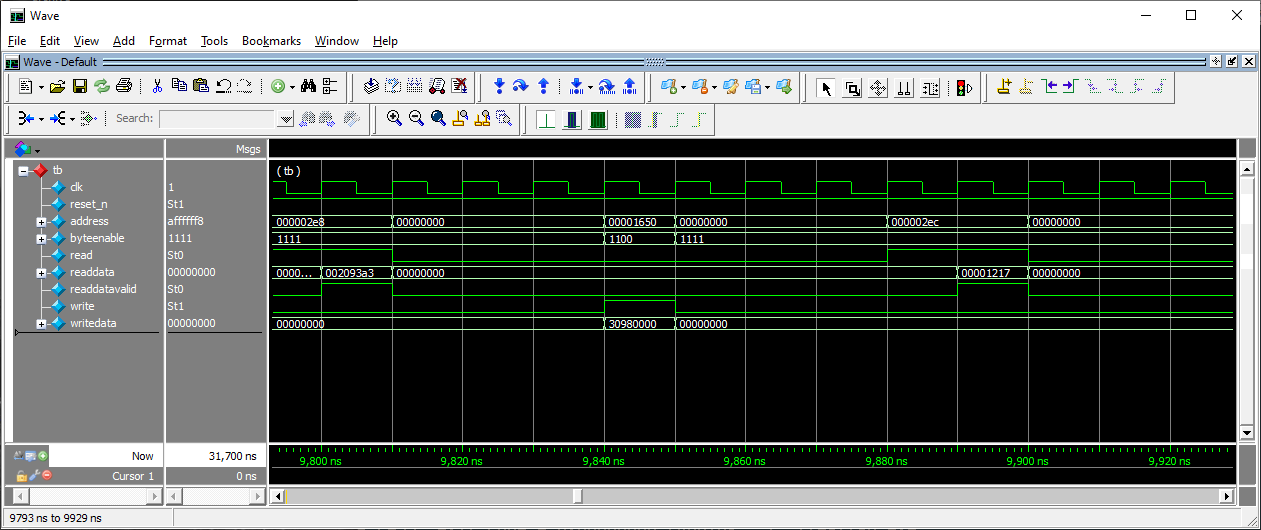Toggle the Zoom Mode box tool
The height and width of the screenshot is (530, 1261).
pos(852,87)
